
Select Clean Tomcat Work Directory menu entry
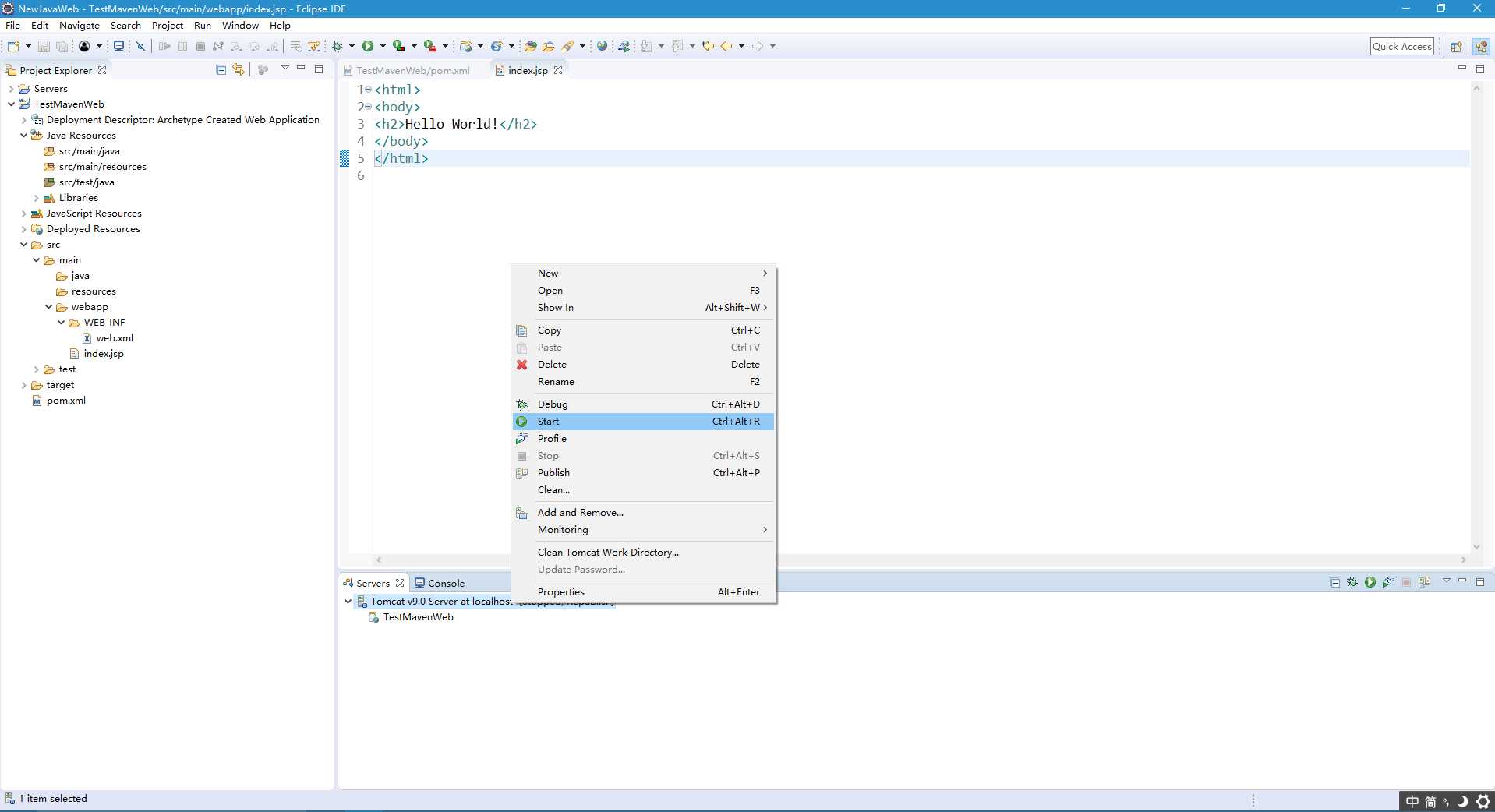[608, 553]
